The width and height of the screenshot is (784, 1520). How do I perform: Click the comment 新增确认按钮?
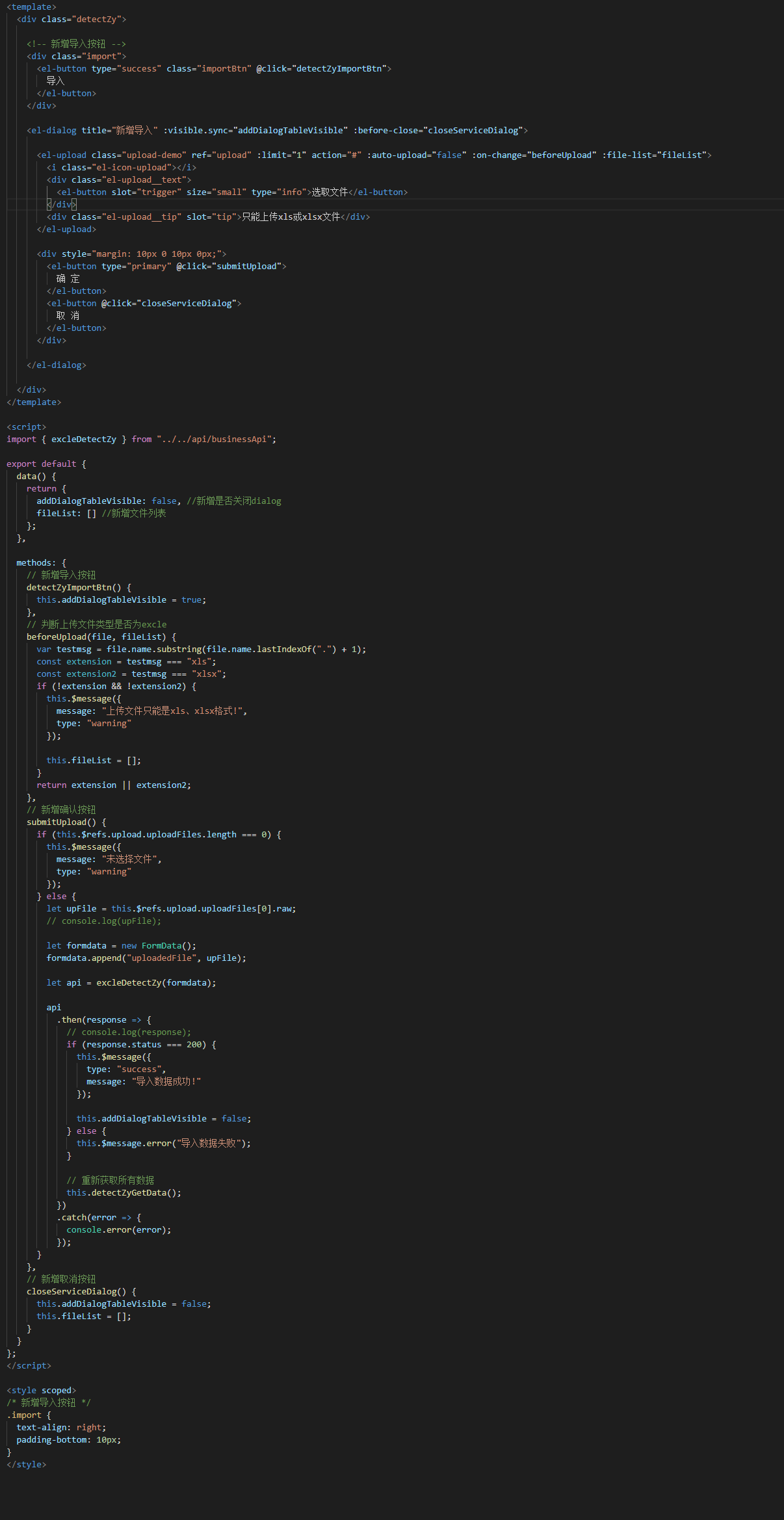[x=61, y=809]
